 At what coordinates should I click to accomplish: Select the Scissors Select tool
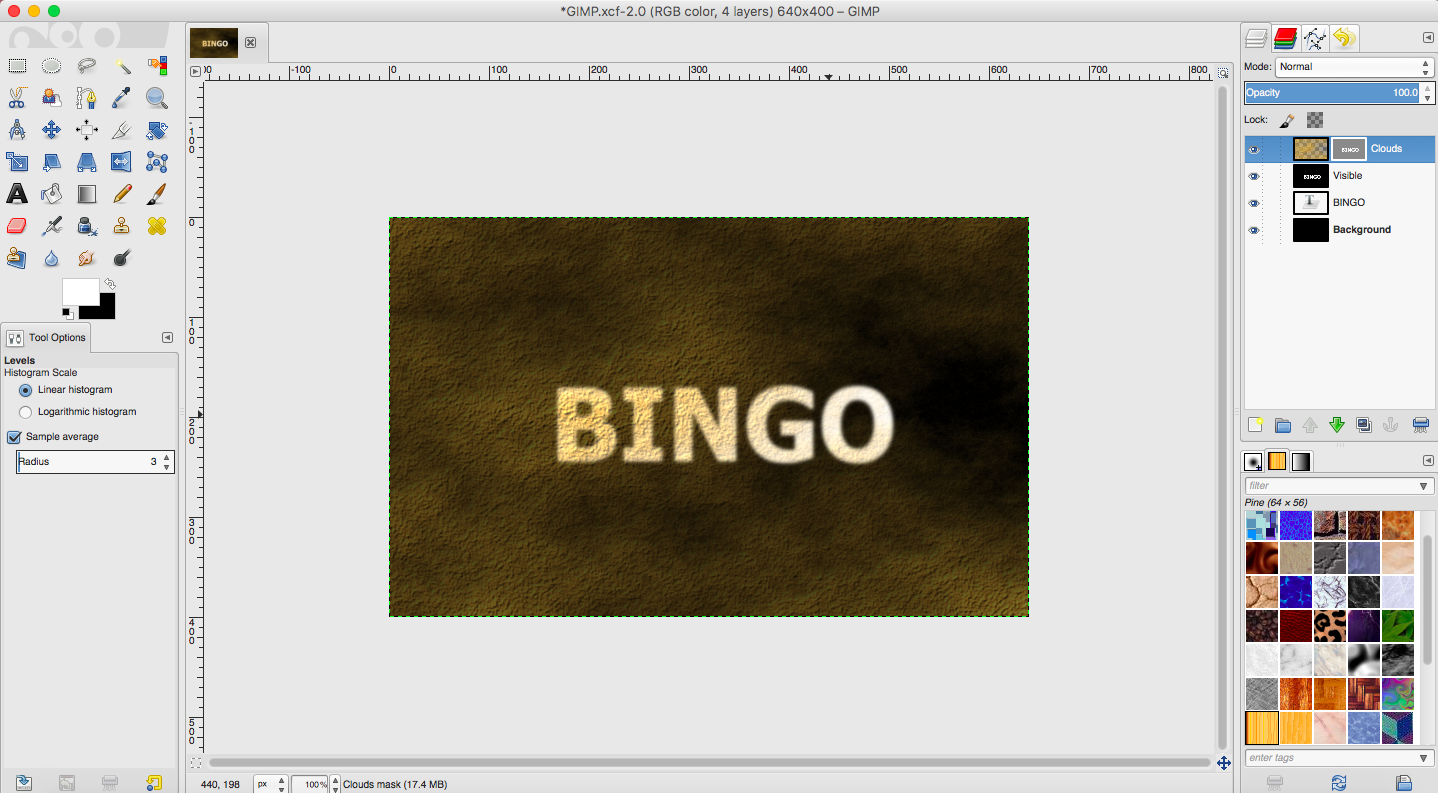[17, 98]
